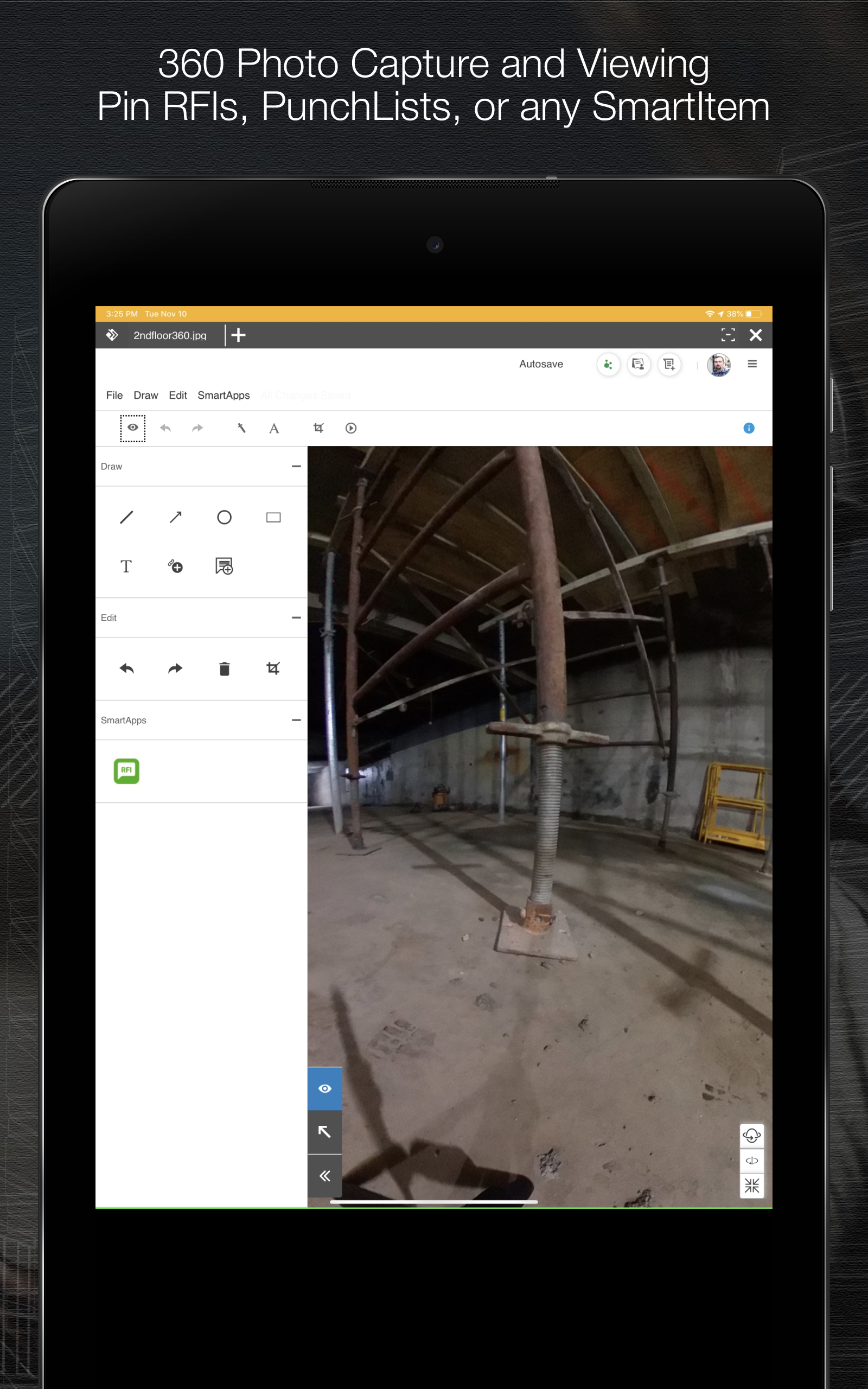This screenshot has width=868, height=1389.
Task: Toggle the blue eye view button
Action: [325, 1088]
